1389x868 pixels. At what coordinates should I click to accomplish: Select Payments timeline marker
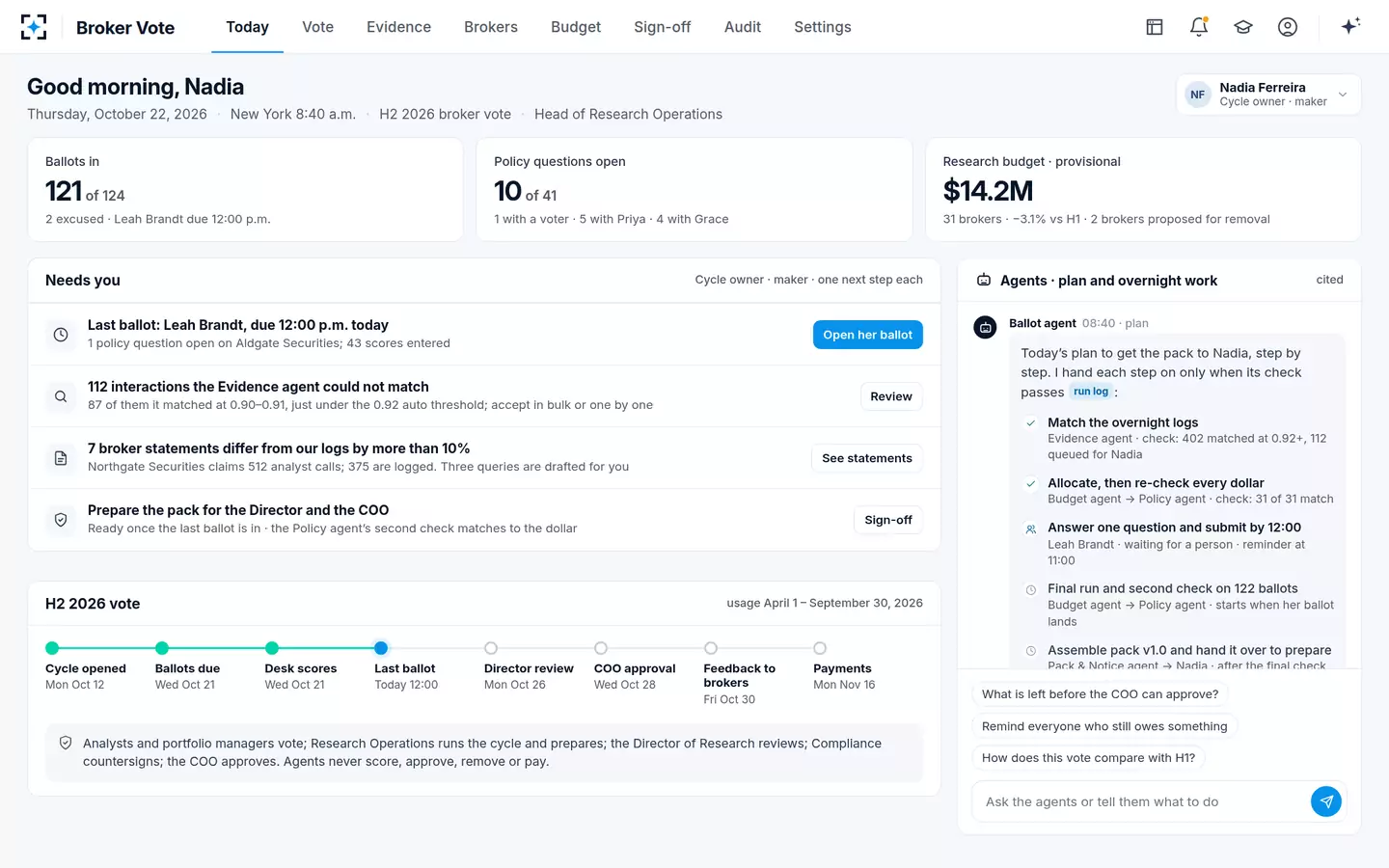click(x=820, y=648)
